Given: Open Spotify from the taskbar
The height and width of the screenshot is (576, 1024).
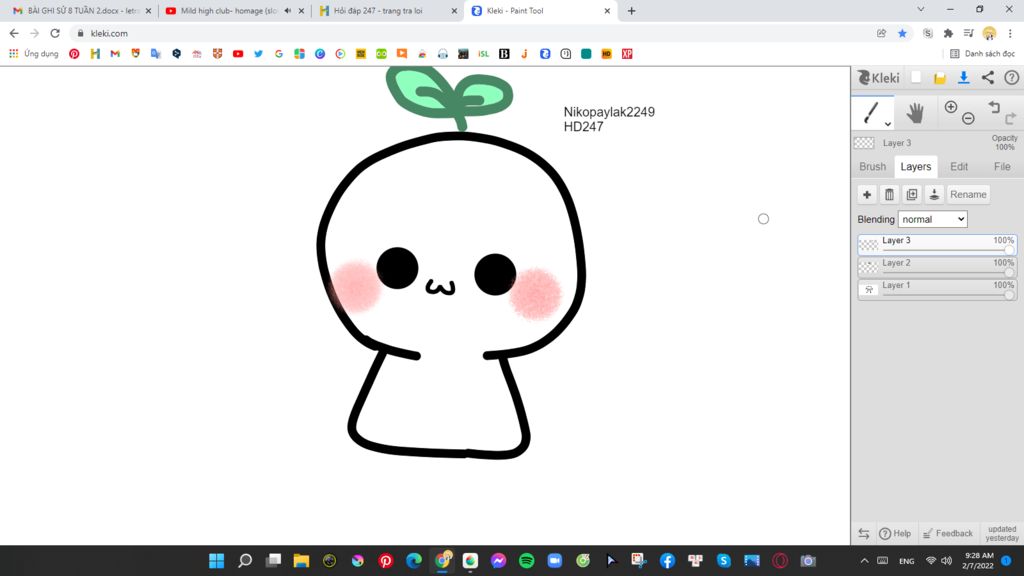Looking at the screenshot, I should click(526, 560).
